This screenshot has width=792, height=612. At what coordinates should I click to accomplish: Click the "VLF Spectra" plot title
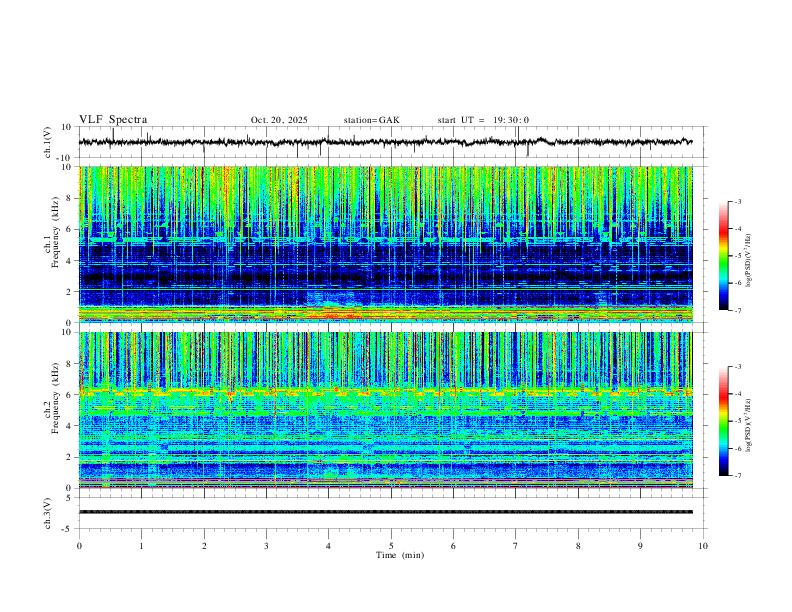pos(113,120)
